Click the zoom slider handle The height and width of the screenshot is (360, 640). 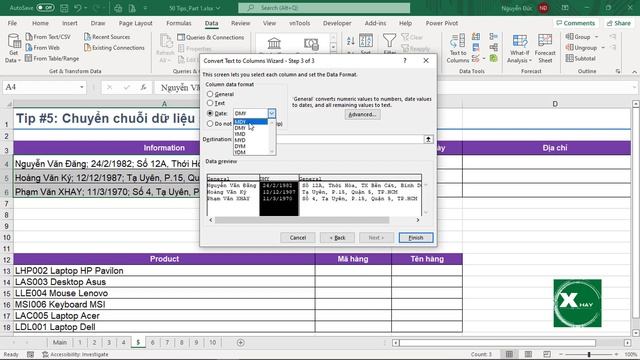click(x=589, y=354)
